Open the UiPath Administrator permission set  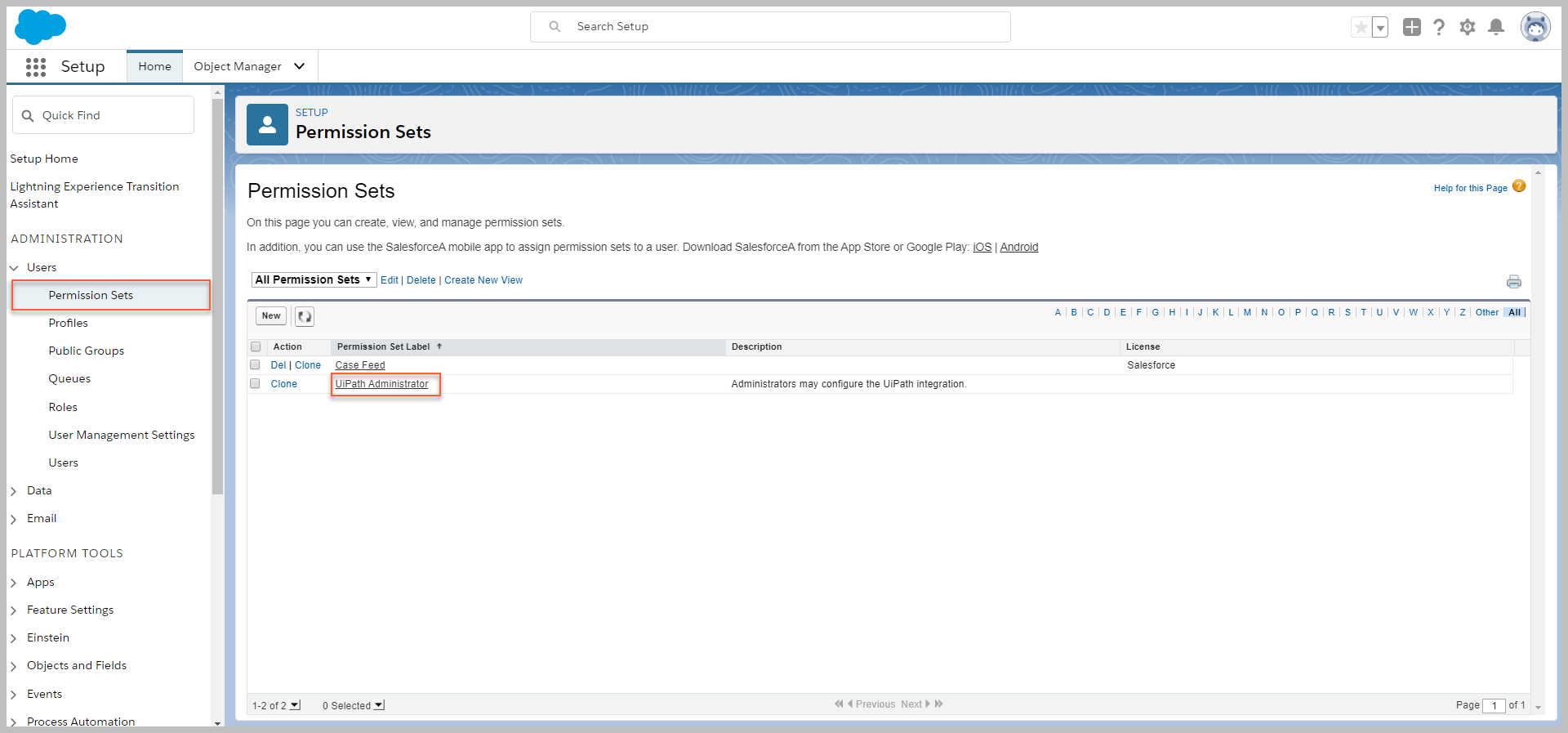[x=381, y=384]
